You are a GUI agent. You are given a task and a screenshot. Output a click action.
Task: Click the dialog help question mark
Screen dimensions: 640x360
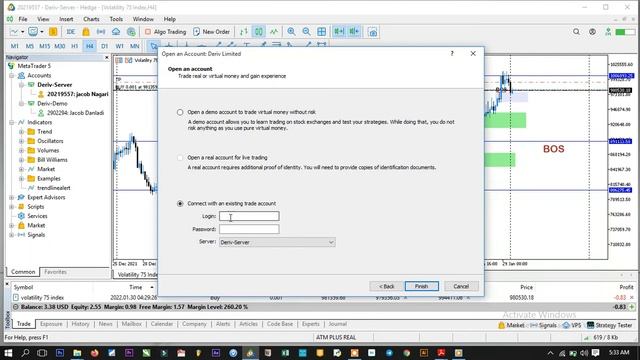(452, 53)
